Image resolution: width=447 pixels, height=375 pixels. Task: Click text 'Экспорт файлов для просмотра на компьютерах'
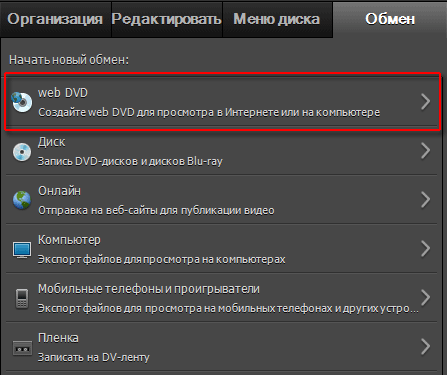162,259
